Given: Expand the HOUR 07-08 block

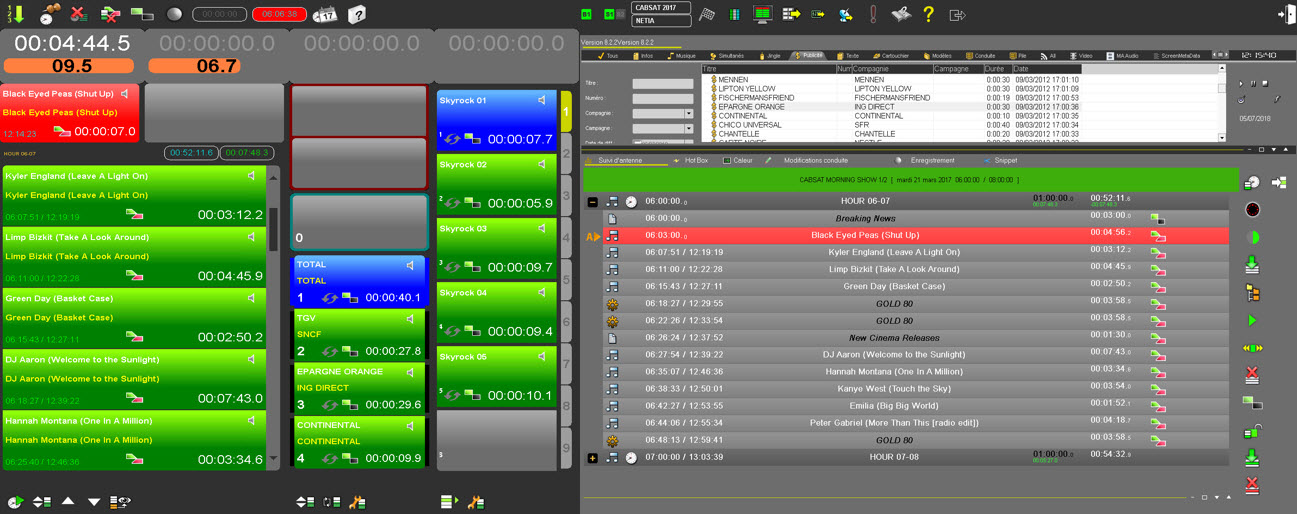Looking at the screenshot, I should (x=592, y=458).
